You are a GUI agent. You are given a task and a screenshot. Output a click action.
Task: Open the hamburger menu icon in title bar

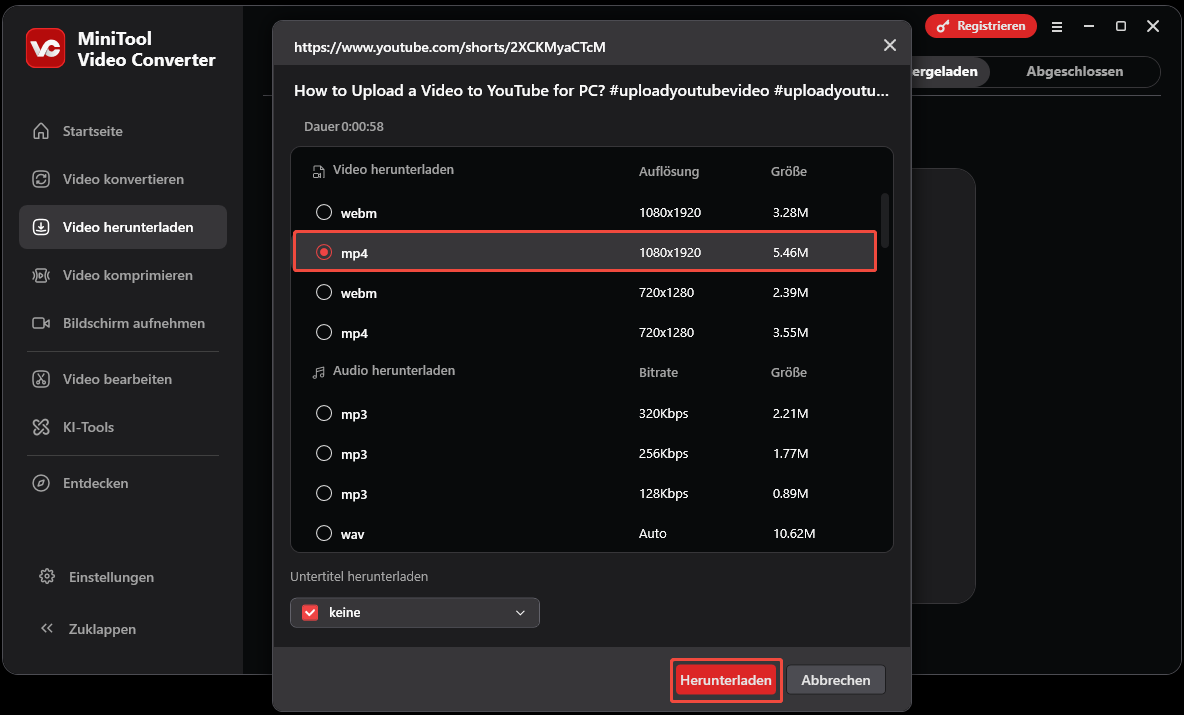(x=1056, y=26)
